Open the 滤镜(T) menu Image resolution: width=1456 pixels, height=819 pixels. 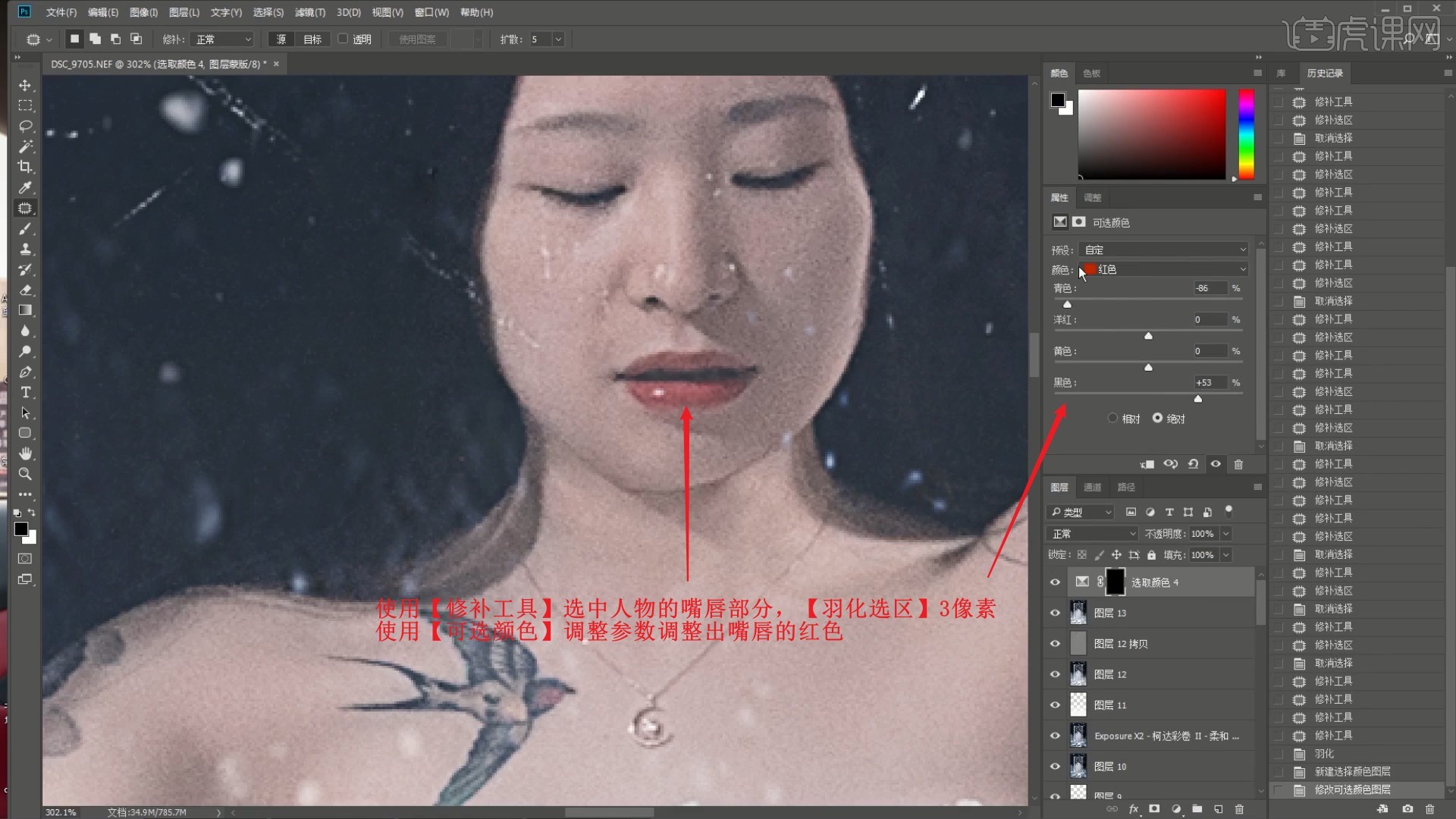tap(309, 12)
